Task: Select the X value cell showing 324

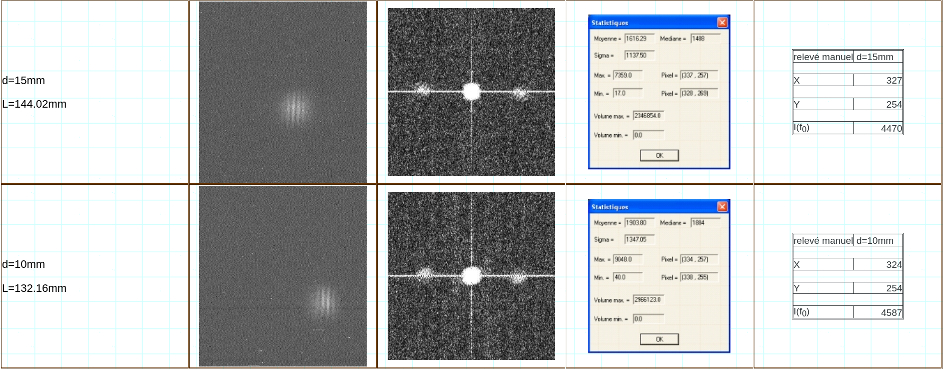Action: (x=878, y=264)
